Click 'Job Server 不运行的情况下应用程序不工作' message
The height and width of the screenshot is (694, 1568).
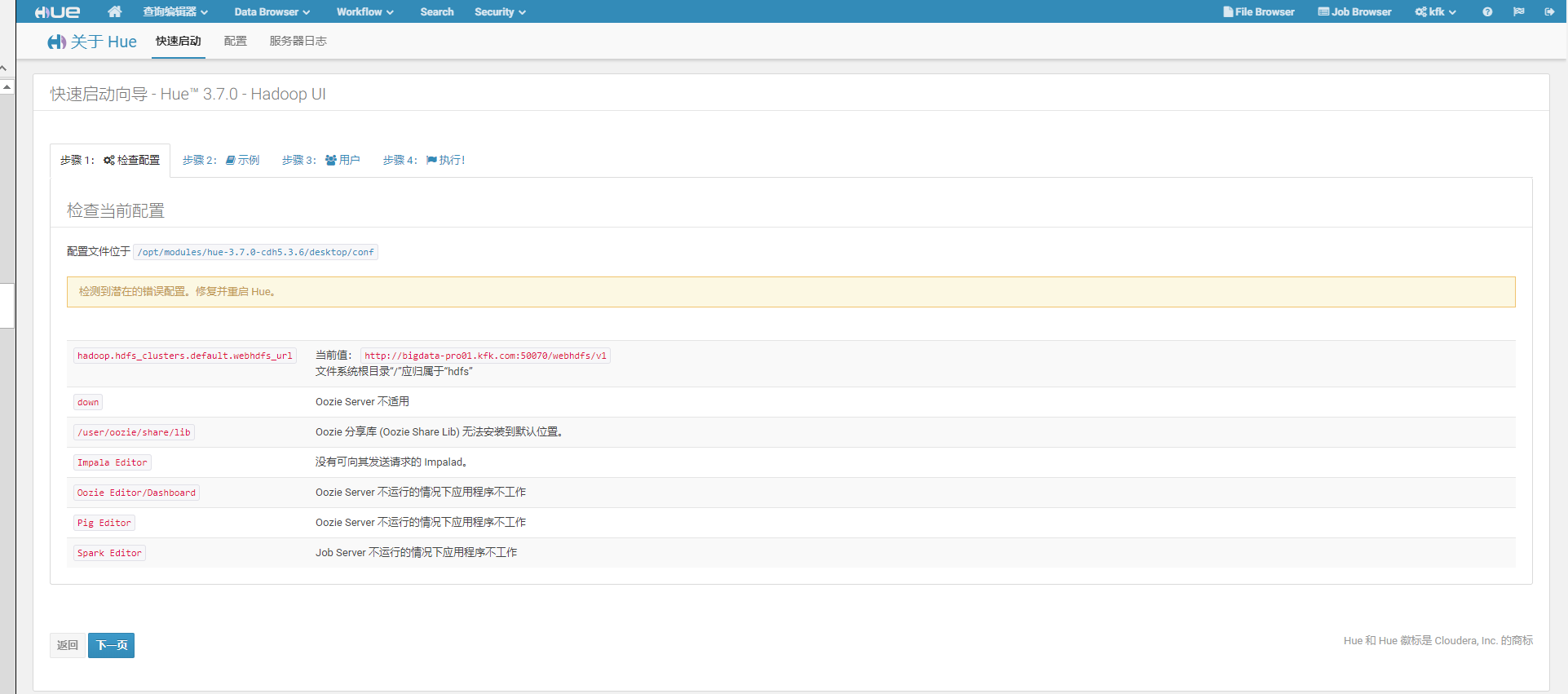tap(417, 552)
